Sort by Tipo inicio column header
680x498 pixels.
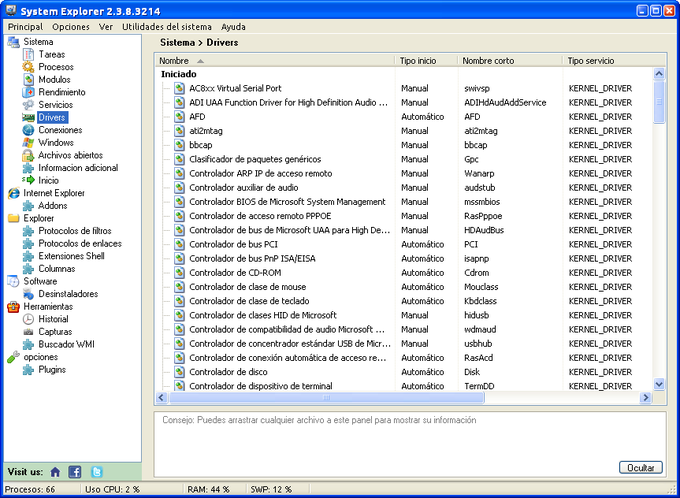click(426, 61)
